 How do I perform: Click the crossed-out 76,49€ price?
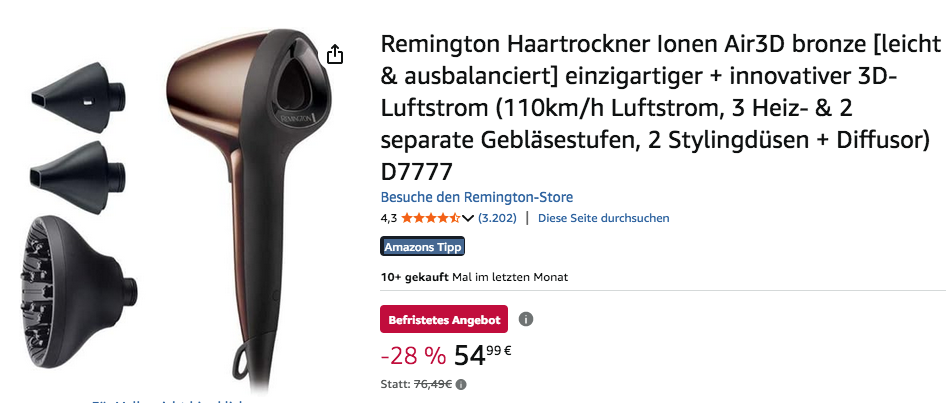click(433, 384)
